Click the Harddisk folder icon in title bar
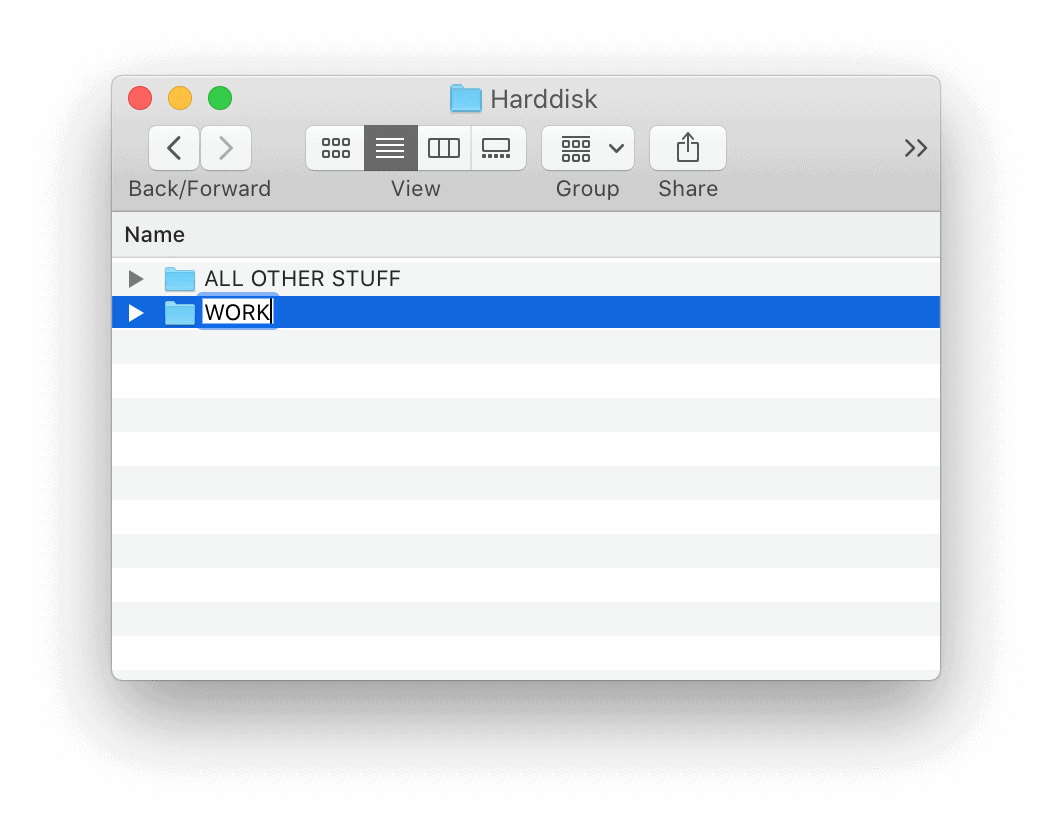 click(x=466, y=99)
